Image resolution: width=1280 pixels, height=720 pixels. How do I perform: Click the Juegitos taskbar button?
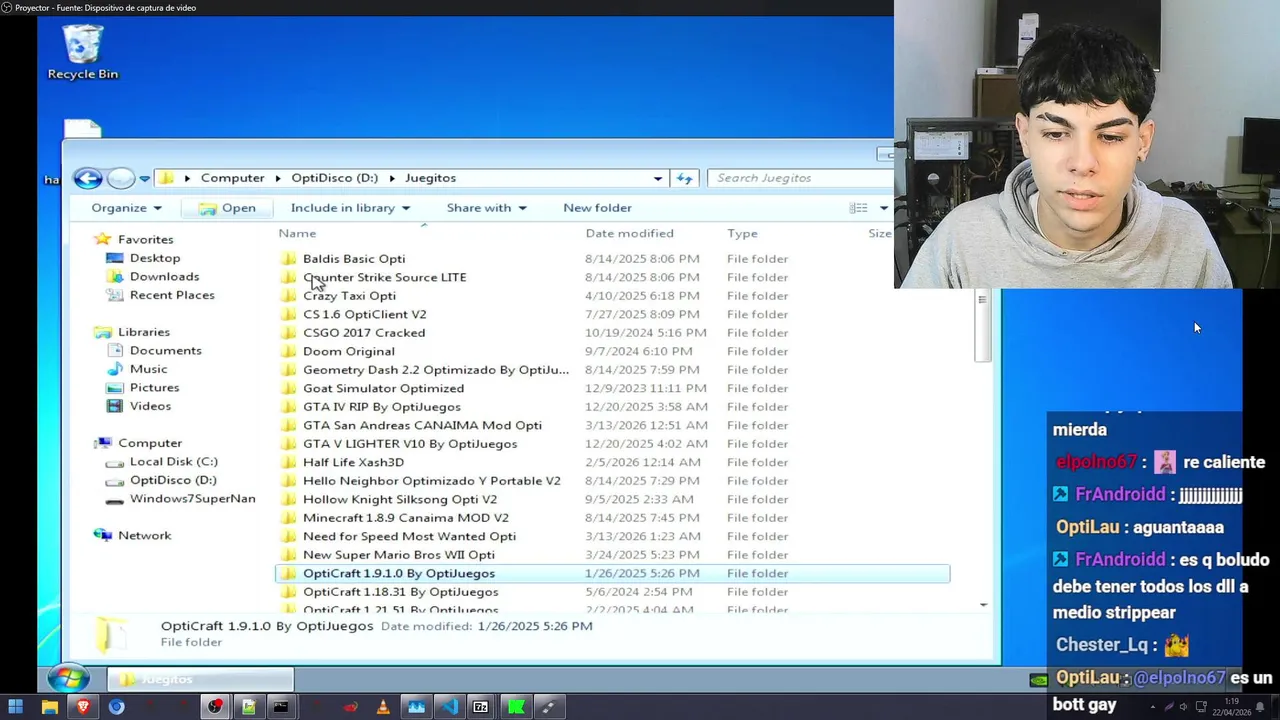(x=200, y=680)
